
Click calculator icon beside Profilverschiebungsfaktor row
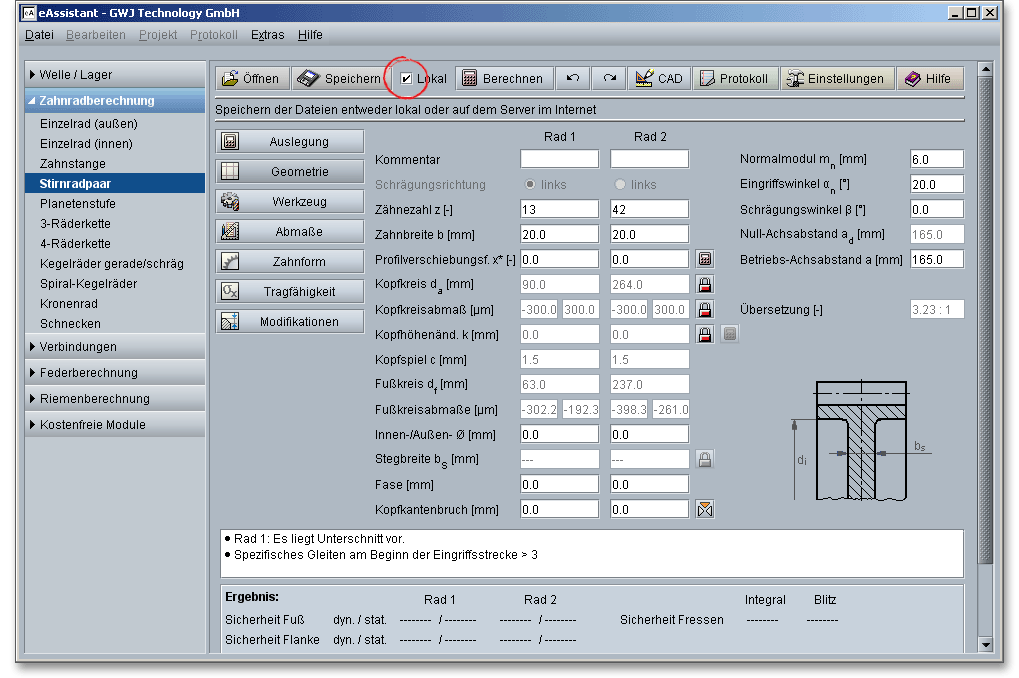pyautogui.click(x=705, y=259)
